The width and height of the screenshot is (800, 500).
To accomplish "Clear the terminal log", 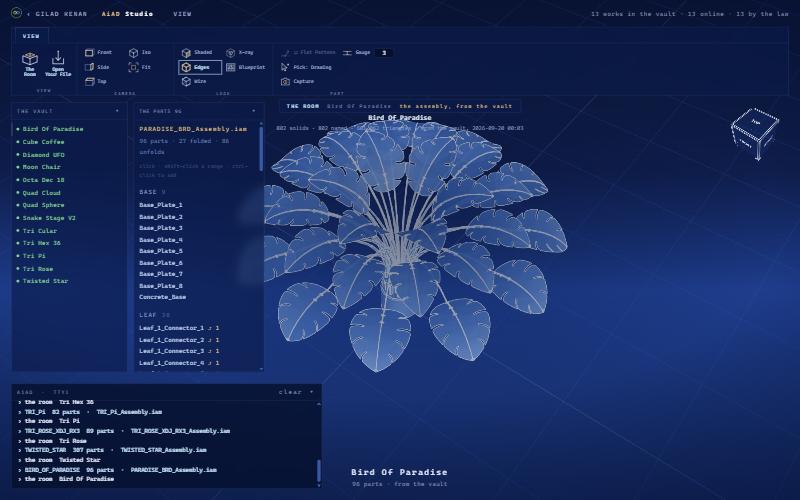I will (x=290, y=392).
